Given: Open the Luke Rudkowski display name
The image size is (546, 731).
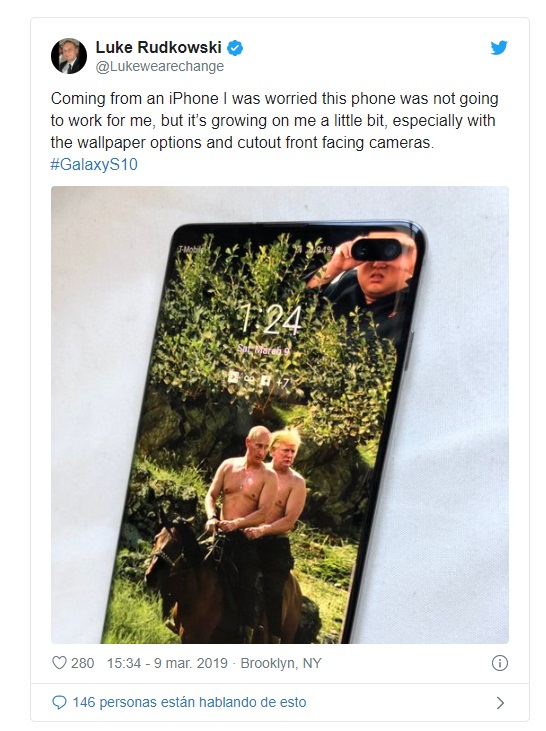Looking at the screenshot, I should point(159,47).
